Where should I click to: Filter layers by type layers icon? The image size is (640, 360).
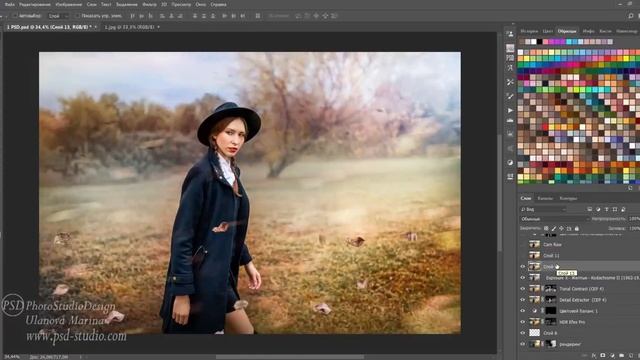607,209
